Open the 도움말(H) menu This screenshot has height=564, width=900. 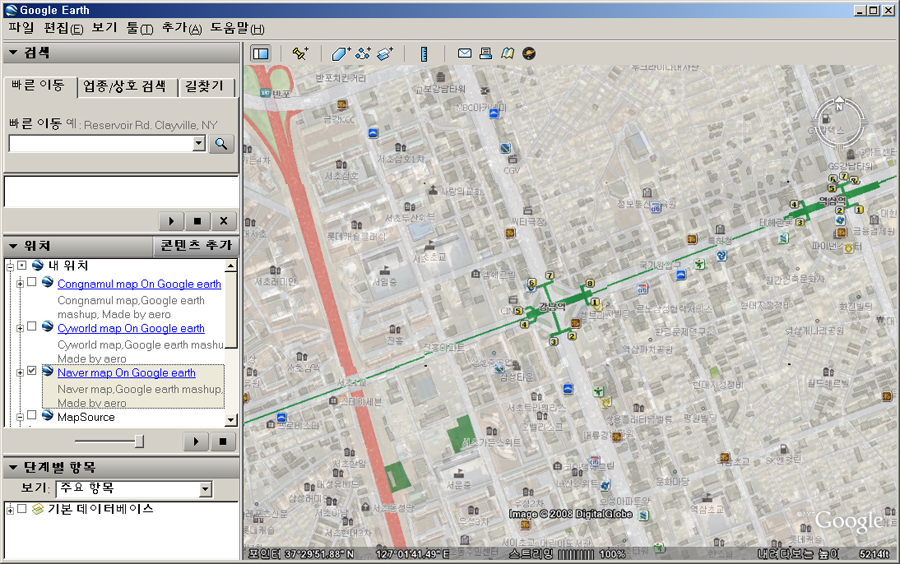pos(237,28)
